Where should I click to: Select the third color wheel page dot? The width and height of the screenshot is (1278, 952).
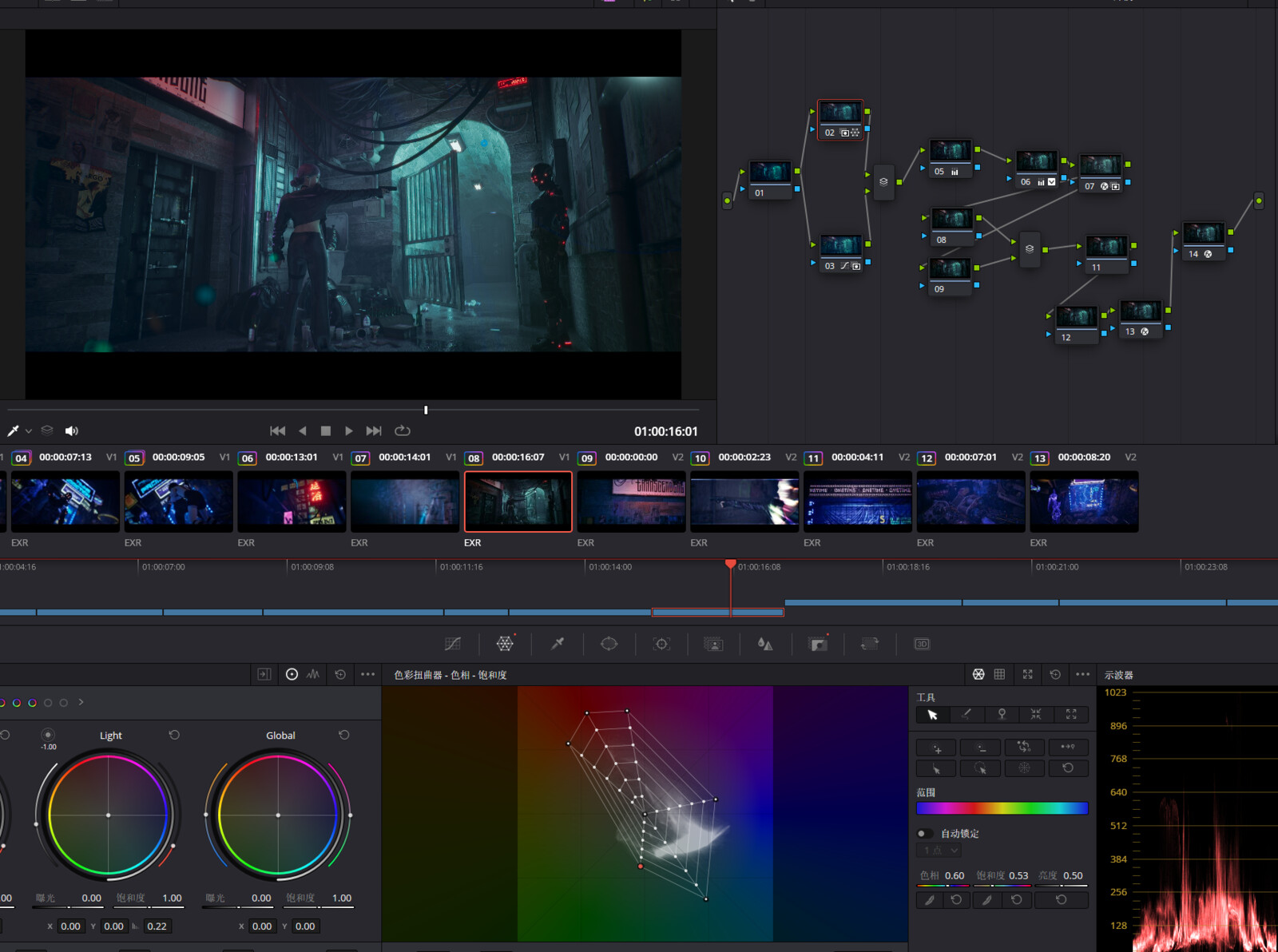coord(32,703)
